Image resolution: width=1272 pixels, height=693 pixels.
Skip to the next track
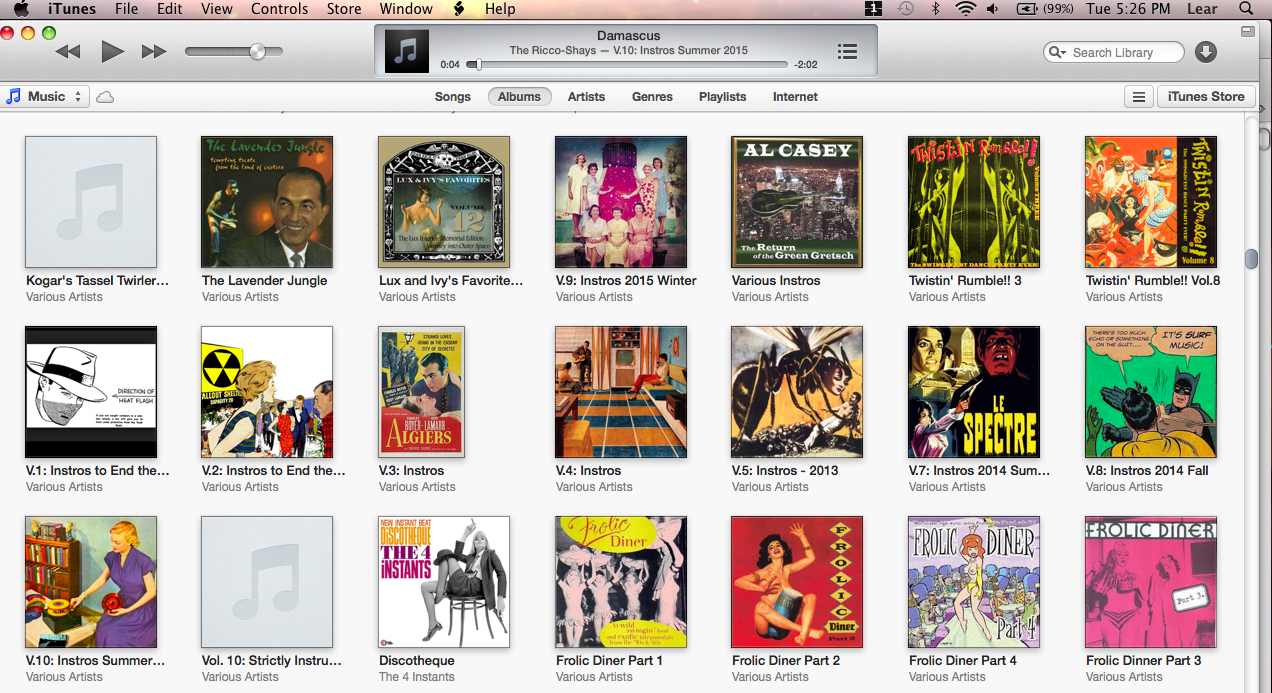[154, 52]
